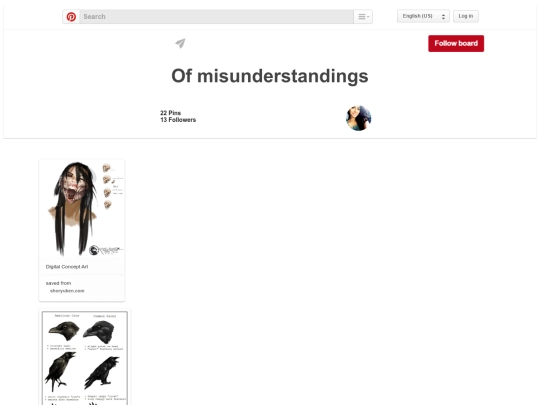Click the 13 Followers count
Viewport: 540px width, 405px height.
point(178,120)
